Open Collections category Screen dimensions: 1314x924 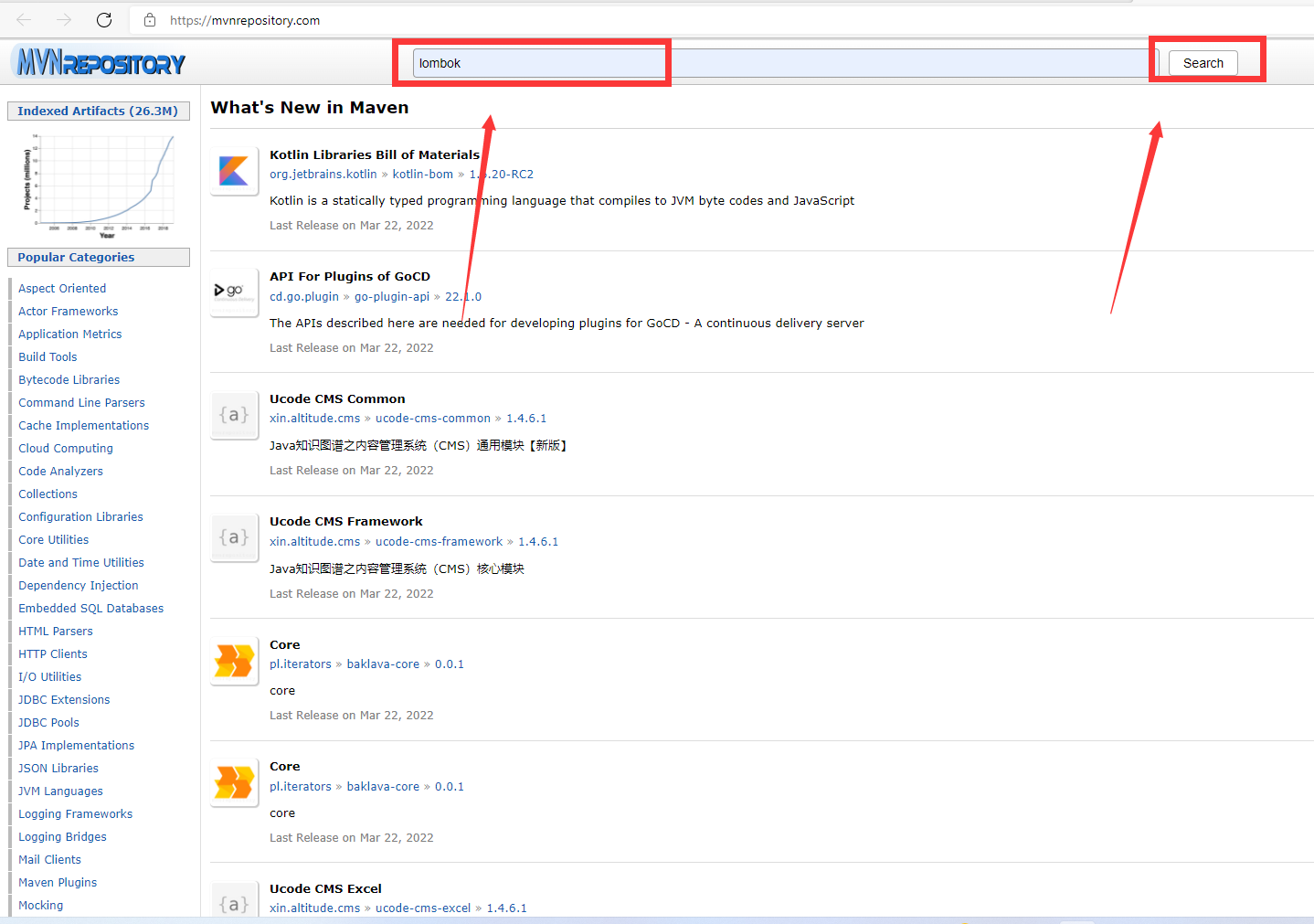pos(48,494)
